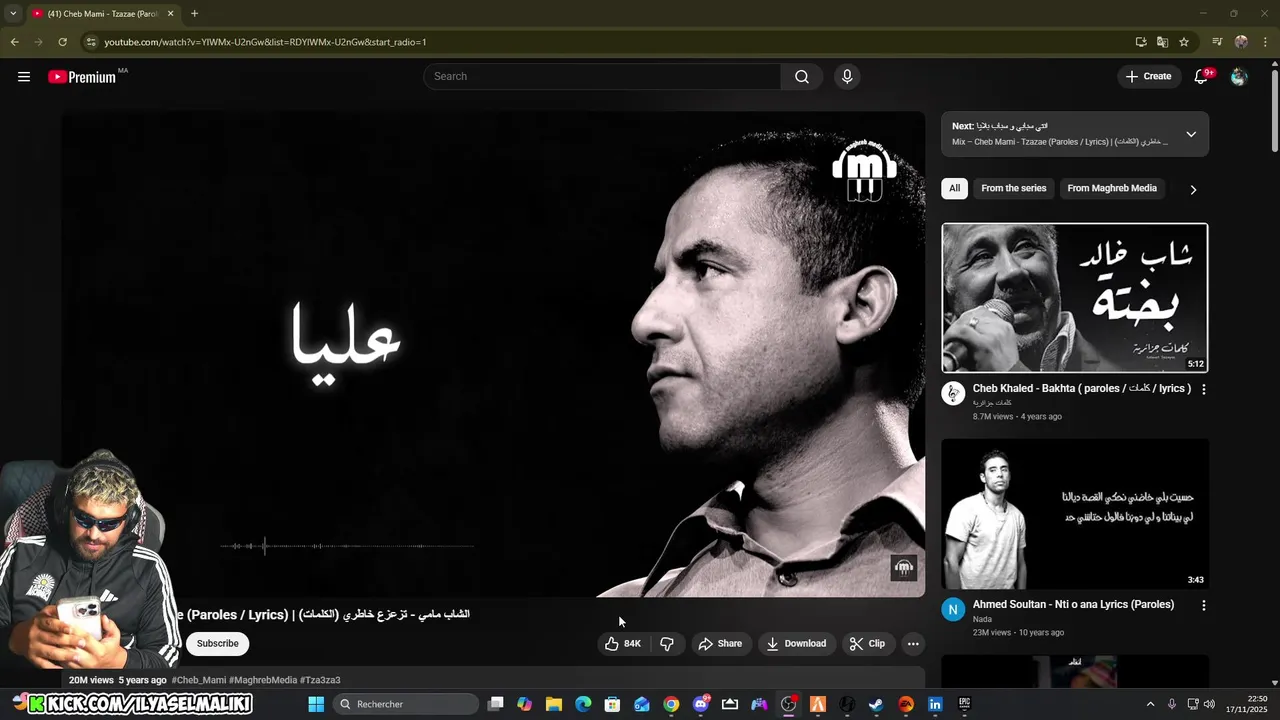Translate this page icon
Viewport: 1280px width, 720px height.
click(x=1162, y=42)
